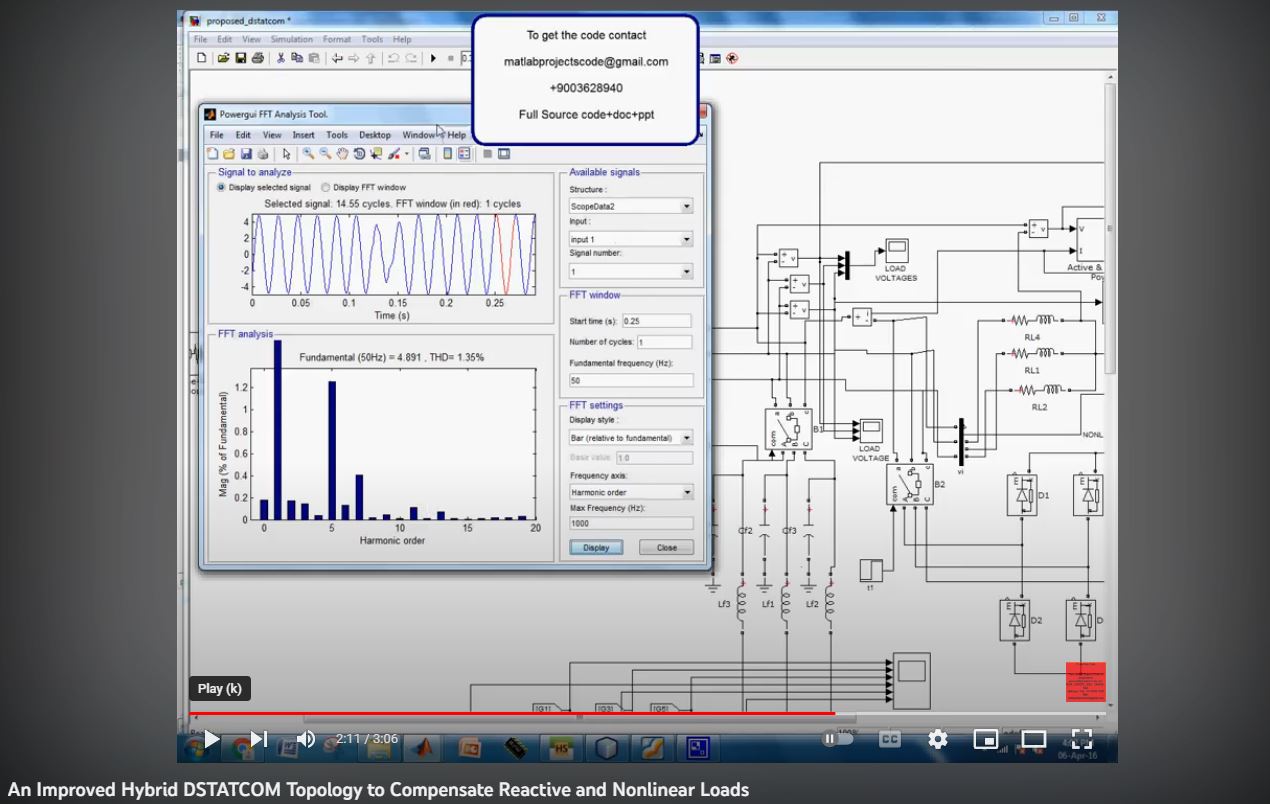Click the Save icon in FFT tool toolbar
1270x804 pixels.
244,154
